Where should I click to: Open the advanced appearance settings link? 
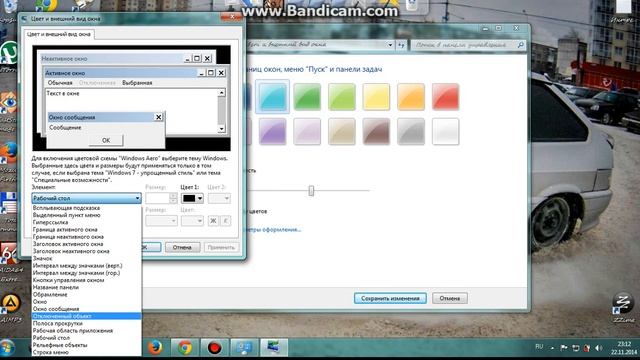(x=272, y=230)
